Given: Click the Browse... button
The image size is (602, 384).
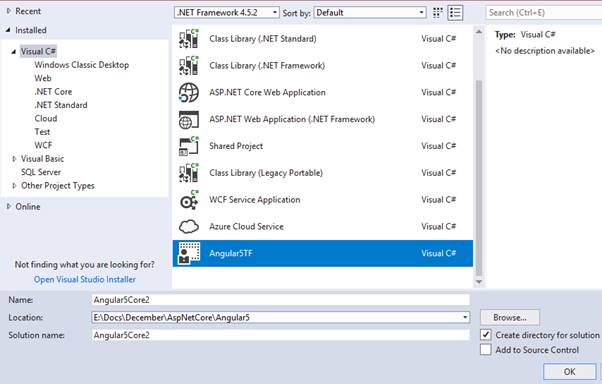Looking at the screenshot, I should (510, 318).
